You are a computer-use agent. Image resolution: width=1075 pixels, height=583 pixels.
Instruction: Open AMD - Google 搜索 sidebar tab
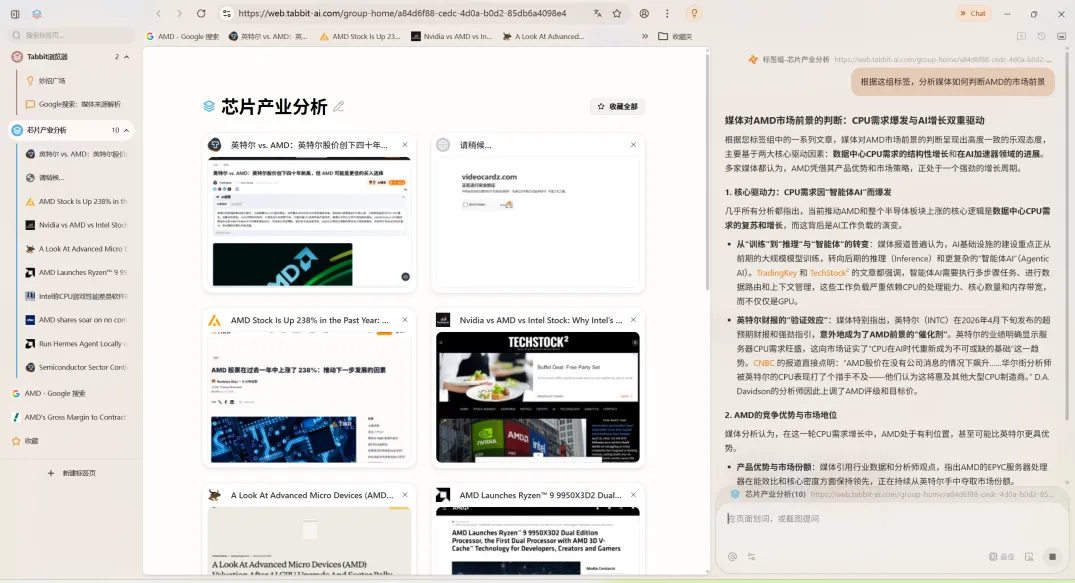pos(71,394)
